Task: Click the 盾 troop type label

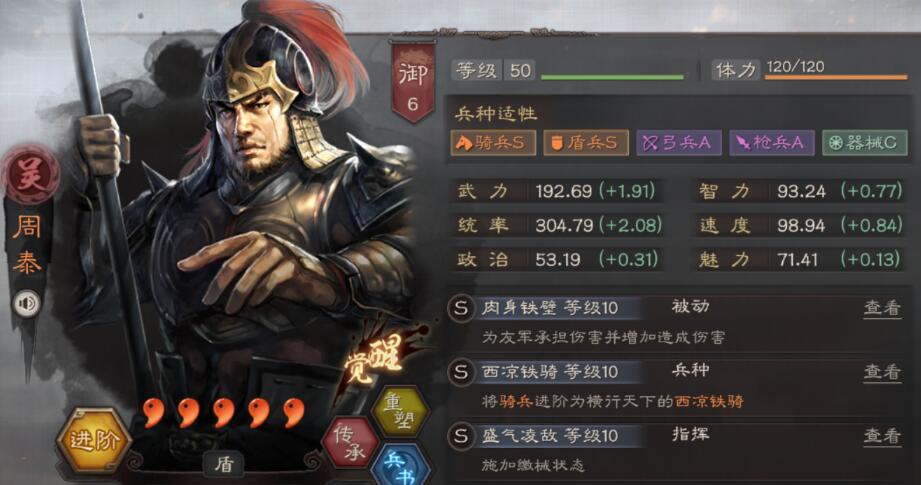Action: (224, 464)
